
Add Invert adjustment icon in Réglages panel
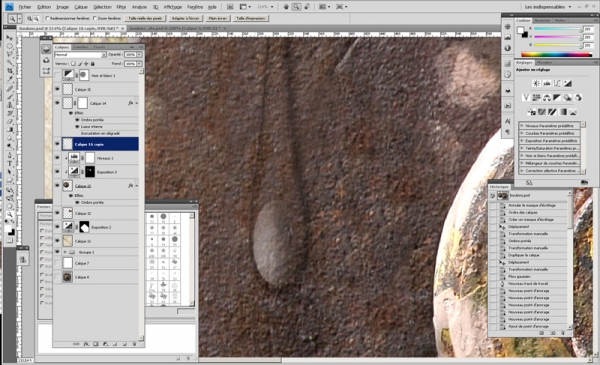pyautogui.click(x=532, y=112)
